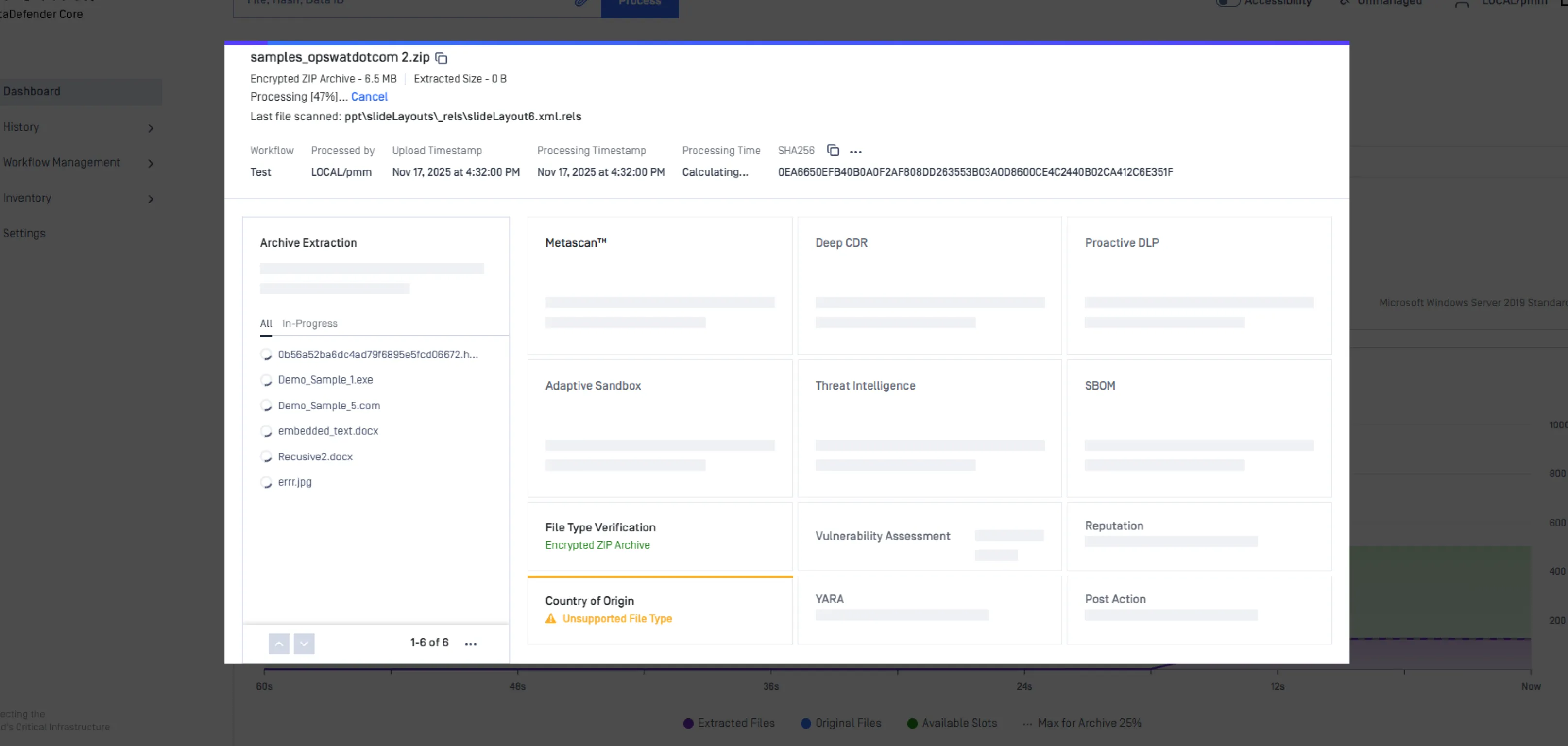Screen dimensions: 1568x746
Task: Click previous page arrow in Archive Extraction
Action: click(279, 643)
